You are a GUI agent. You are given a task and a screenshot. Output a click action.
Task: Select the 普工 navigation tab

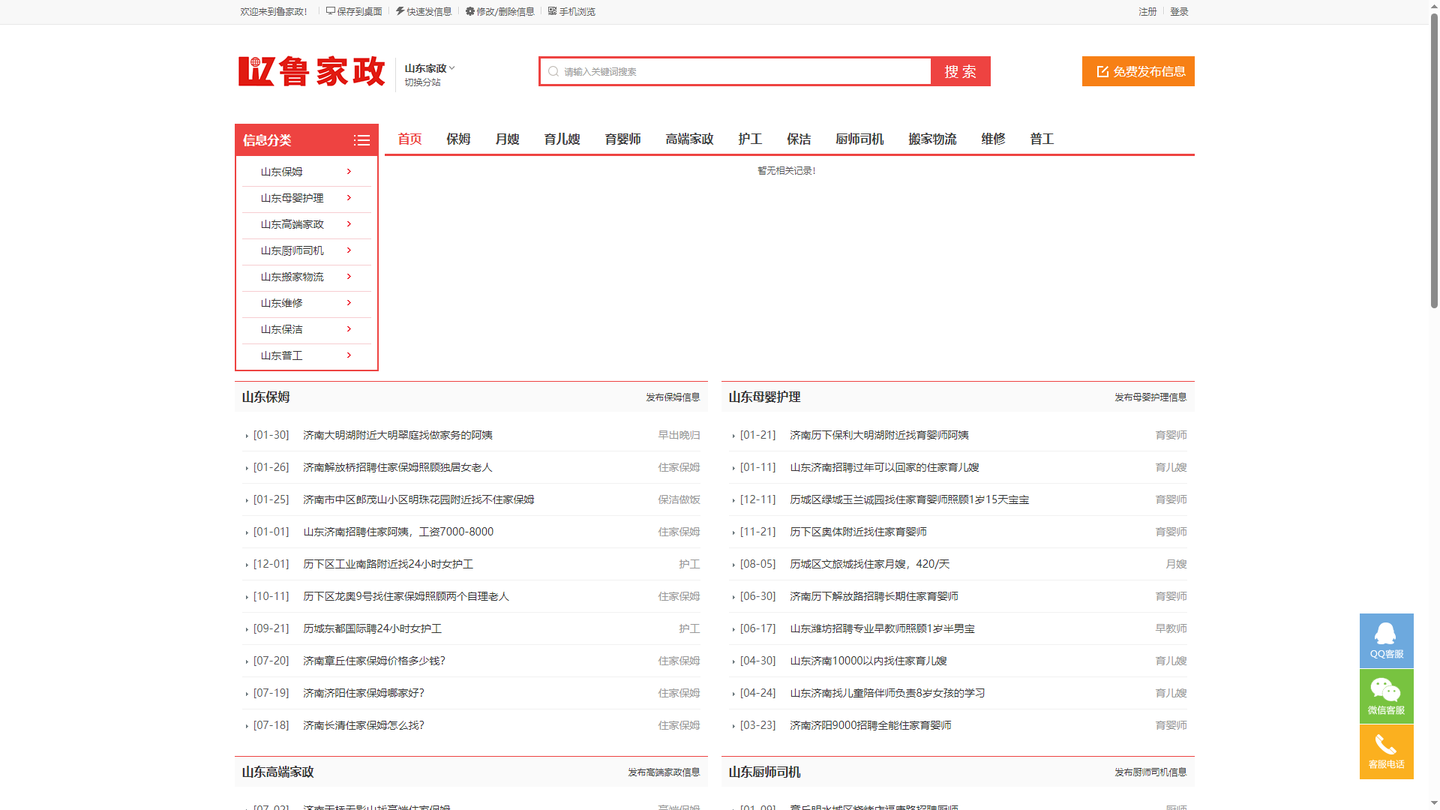[1042, 139]
